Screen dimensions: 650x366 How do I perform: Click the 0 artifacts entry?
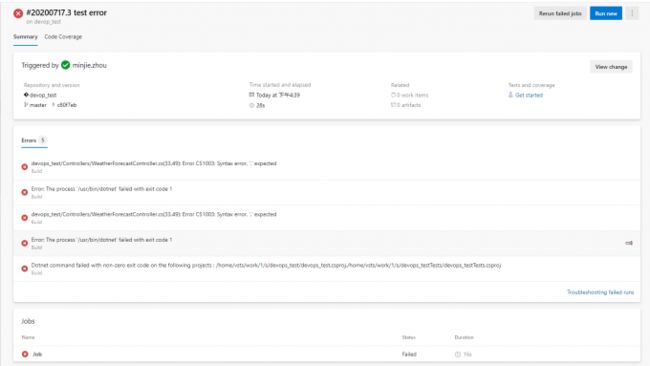coord(406,105)
